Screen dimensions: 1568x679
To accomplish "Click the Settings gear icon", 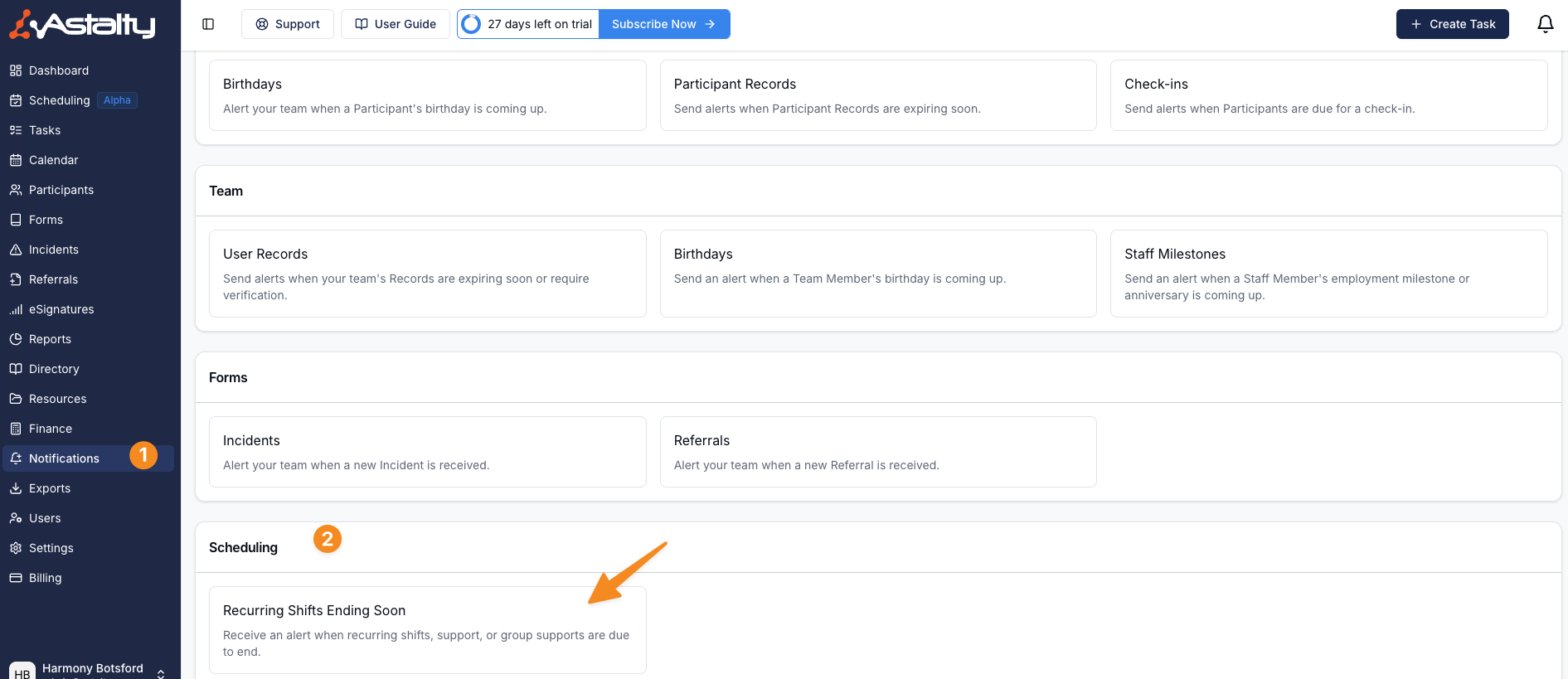I will point(16,548).
